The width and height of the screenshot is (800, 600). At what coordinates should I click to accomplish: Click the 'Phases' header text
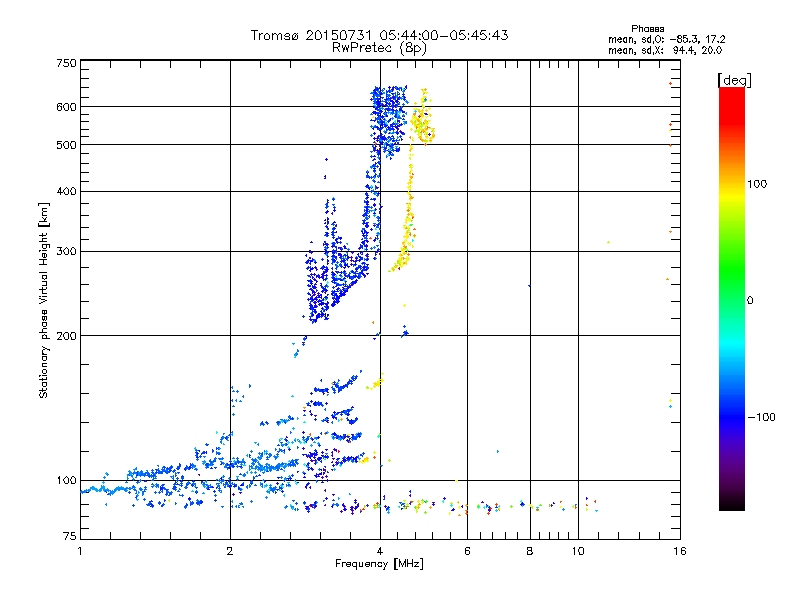click(x=647, y=29)
